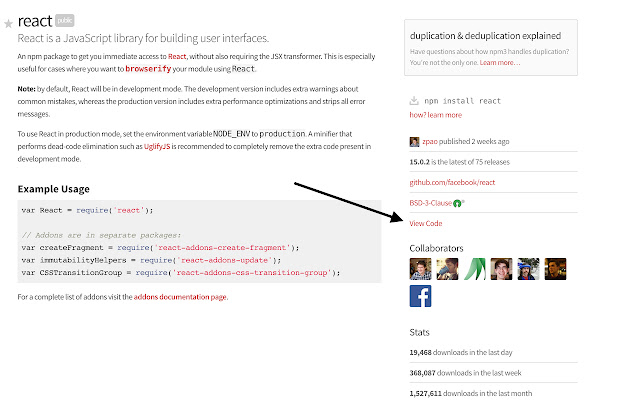Viewport: 640px width, 400px height.
Task: Click the Collaborators heading
Action: coord(436,248)
